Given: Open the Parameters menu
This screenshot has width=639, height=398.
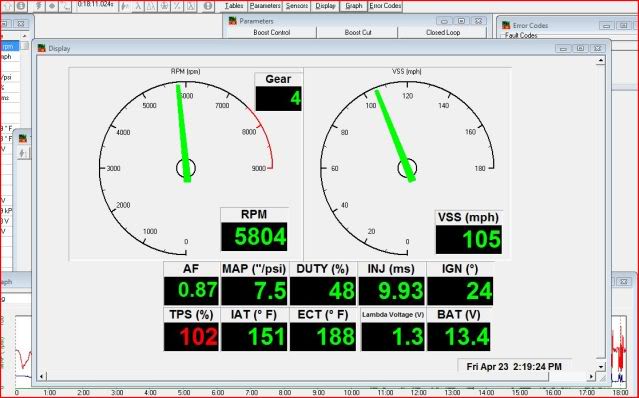Looking at the screenshot, I should (x=265, y=6).
